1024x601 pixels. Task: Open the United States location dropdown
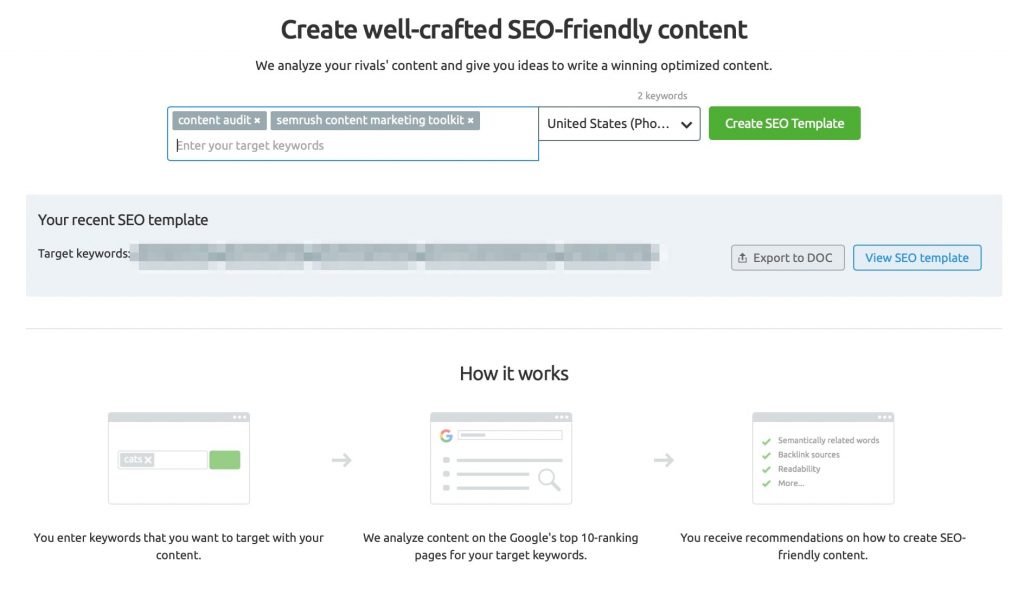coord(620,125)
